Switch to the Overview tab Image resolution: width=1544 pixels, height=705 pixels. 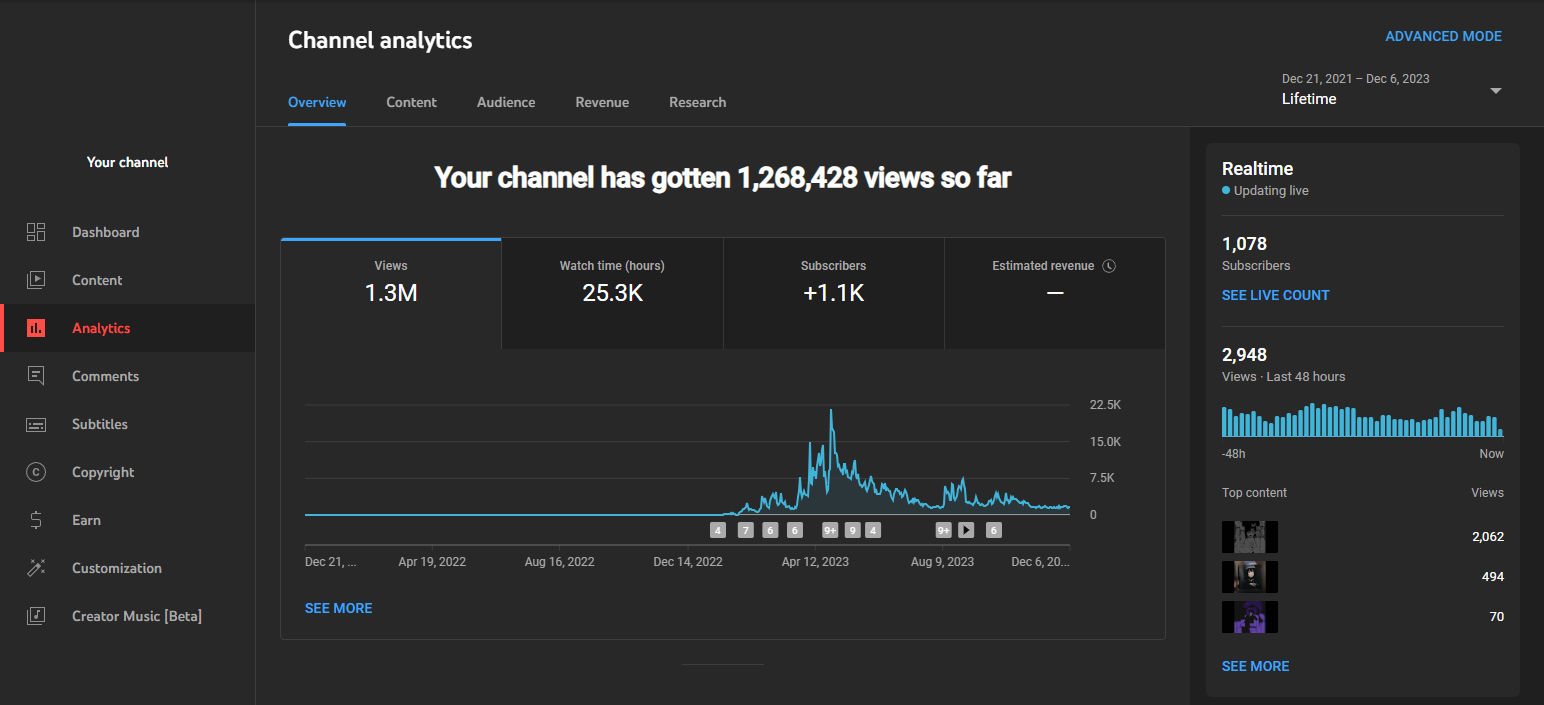317,102
